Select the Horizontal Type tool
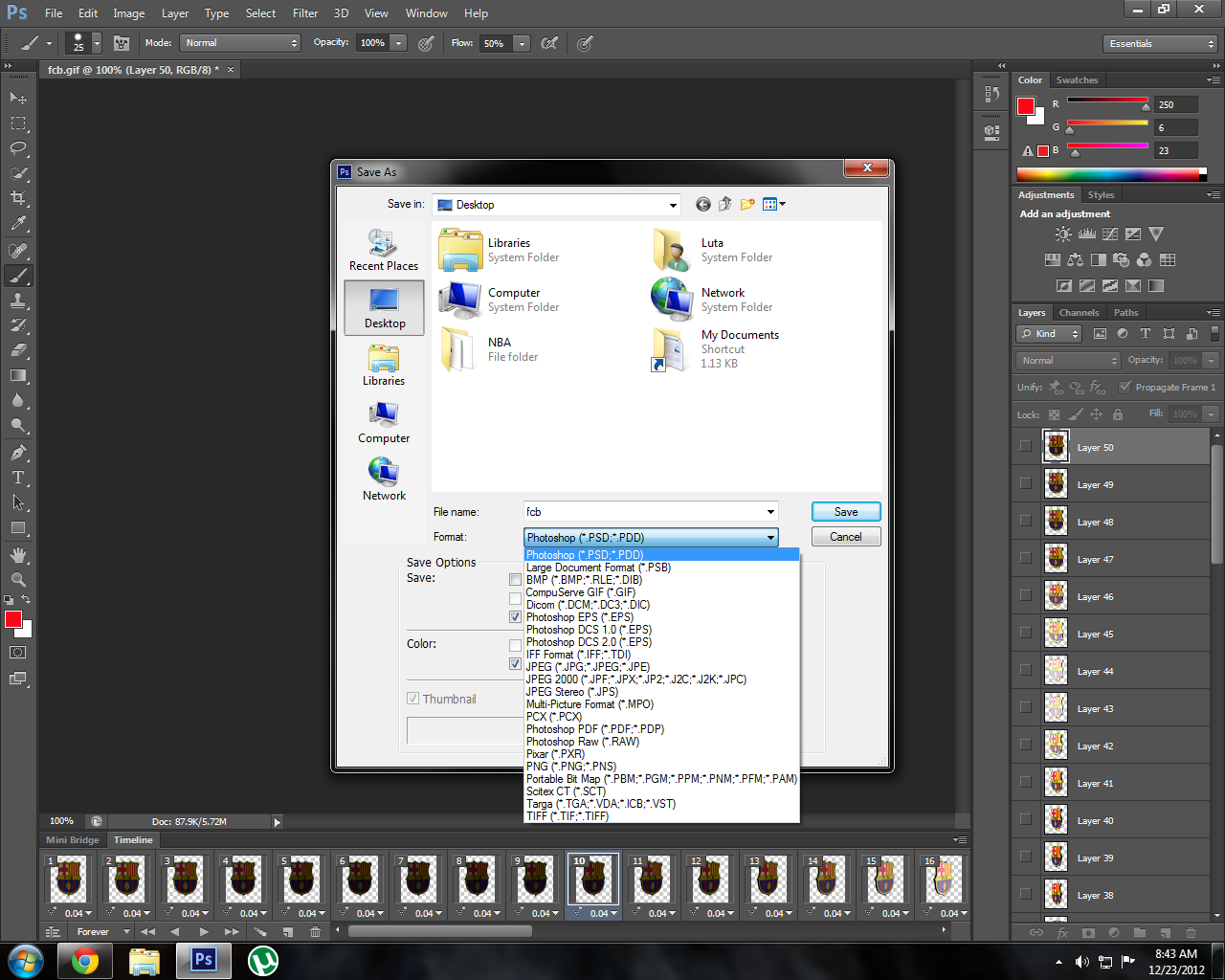 (x=18, y=478)
